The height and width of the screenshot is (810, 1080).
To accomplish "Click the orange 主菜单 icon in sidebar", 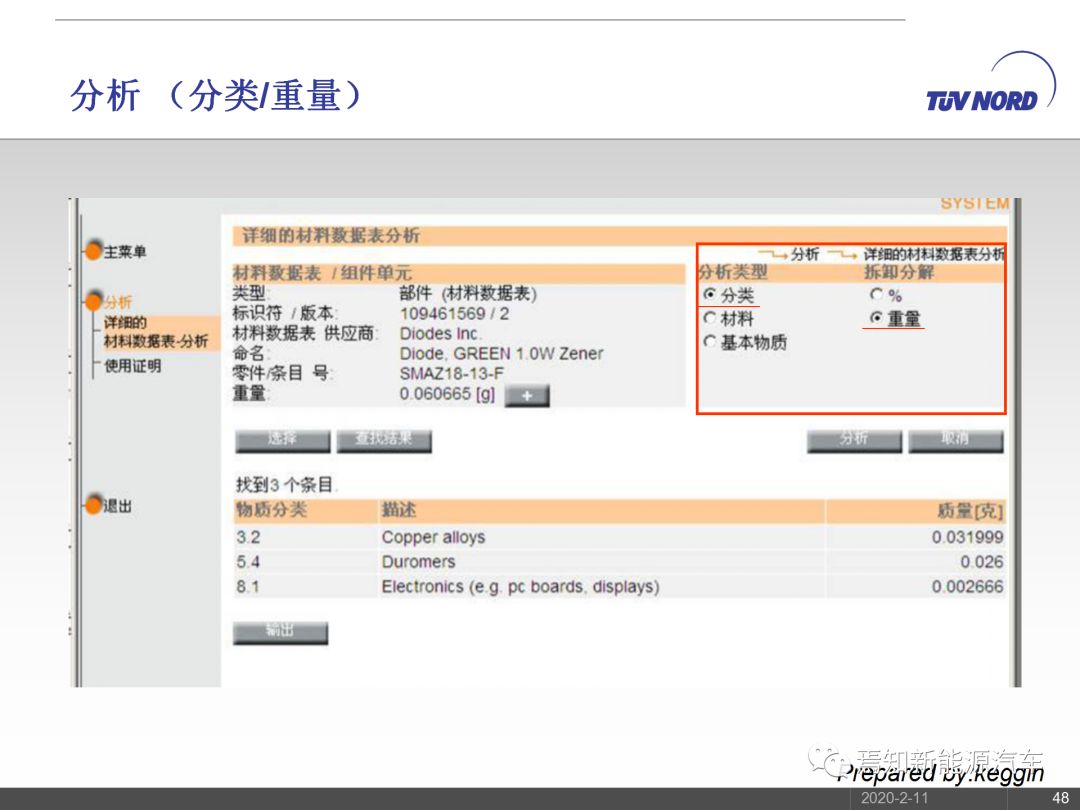I will (x=93, y=251).
